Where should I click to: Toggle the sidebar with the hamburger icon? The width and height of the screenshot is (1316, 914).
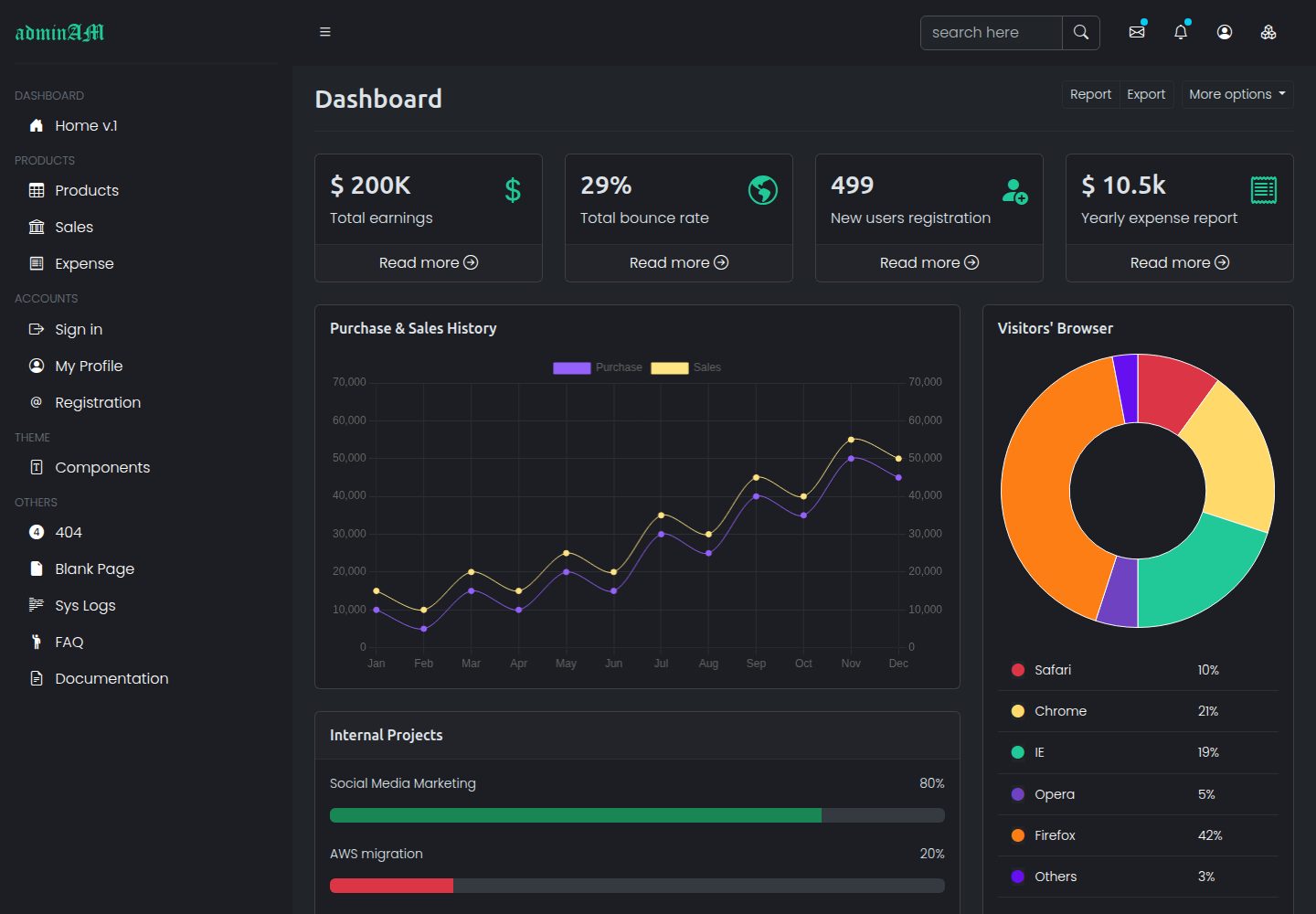click(x=324, y=32)
